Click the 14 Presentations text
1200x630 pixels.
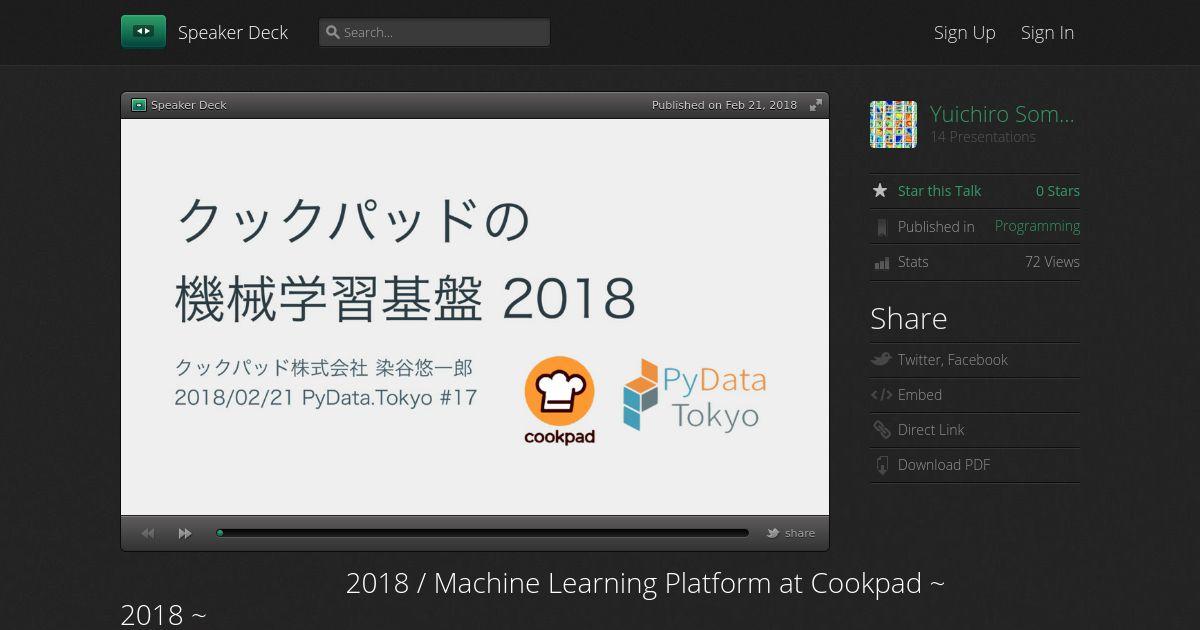[x=983, y=137]
